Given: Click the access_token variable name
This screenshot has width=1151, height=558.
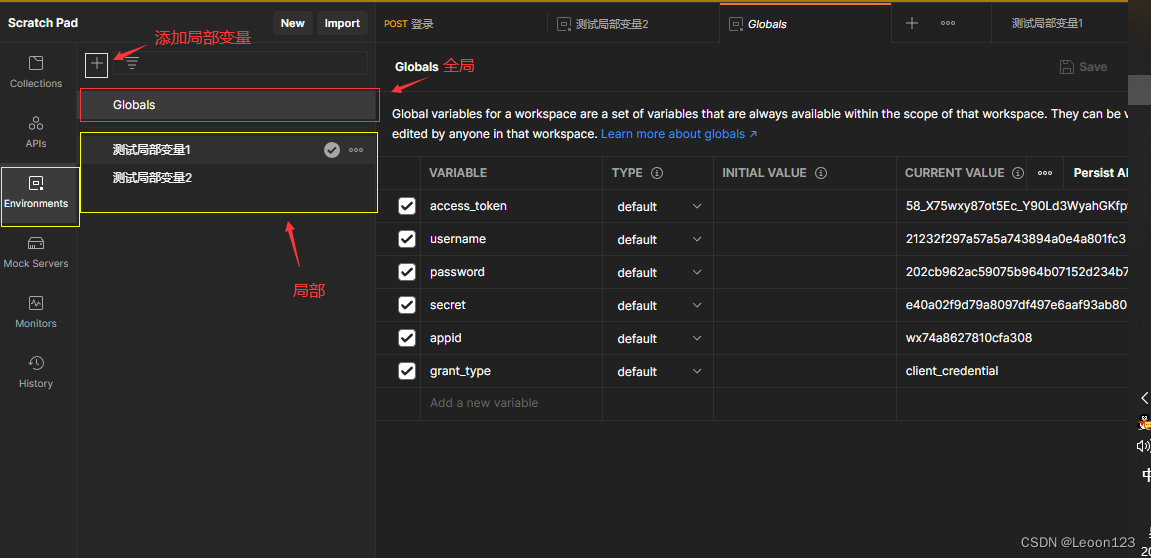Looking at the screenshot, I should 468,206.
